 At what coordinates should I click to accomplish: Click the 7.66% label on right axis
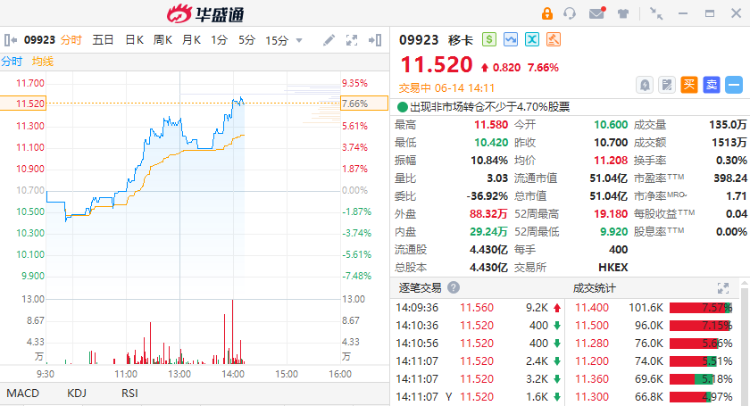pos(364,103)
